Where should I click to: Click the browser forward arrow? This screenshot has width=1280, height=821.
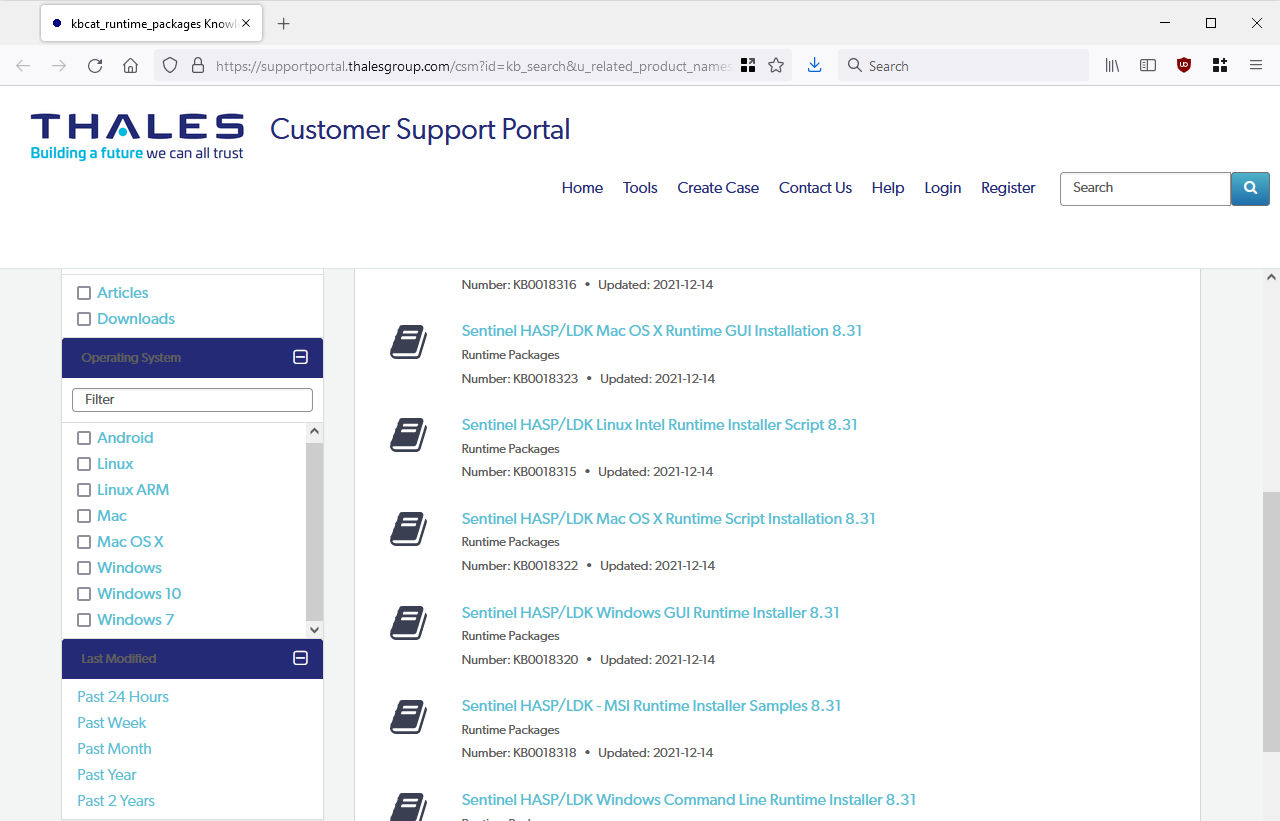pyautogui.click(x=59, y=66)
